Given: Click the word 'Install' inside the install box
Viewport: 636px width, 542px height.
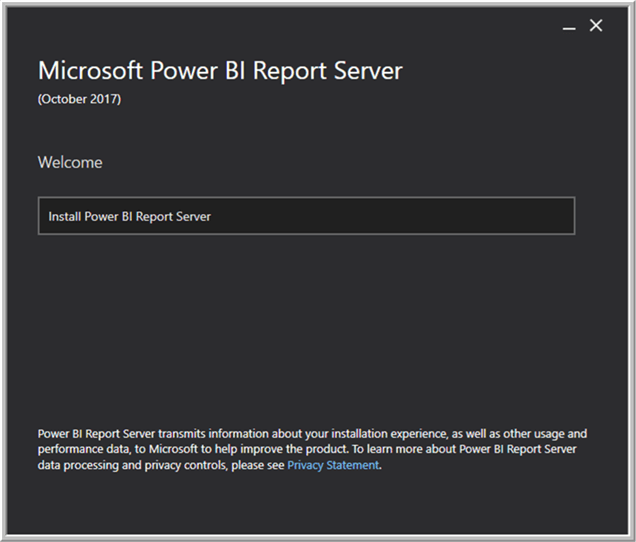Looking at the screenshot, I should coord(65,216).
